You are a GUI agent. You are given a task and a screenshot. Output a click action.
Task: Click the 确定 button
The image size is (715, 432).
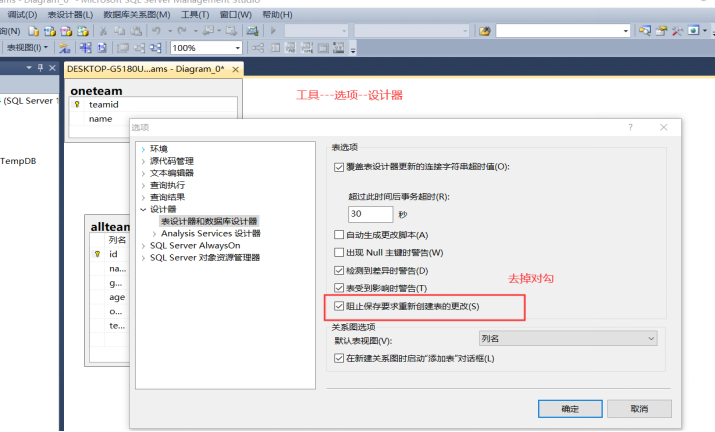570,409
